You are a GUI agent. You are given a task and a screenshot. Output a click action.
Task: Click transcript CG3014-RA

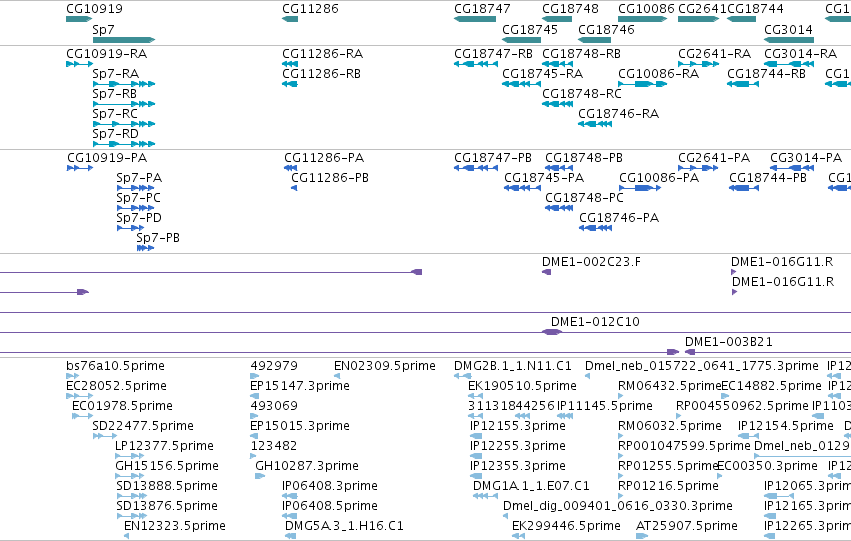point(801,54)
